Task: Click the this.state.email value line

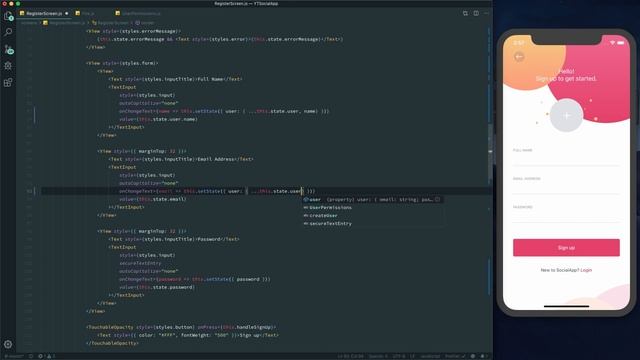Action: (x=153, y=199)
